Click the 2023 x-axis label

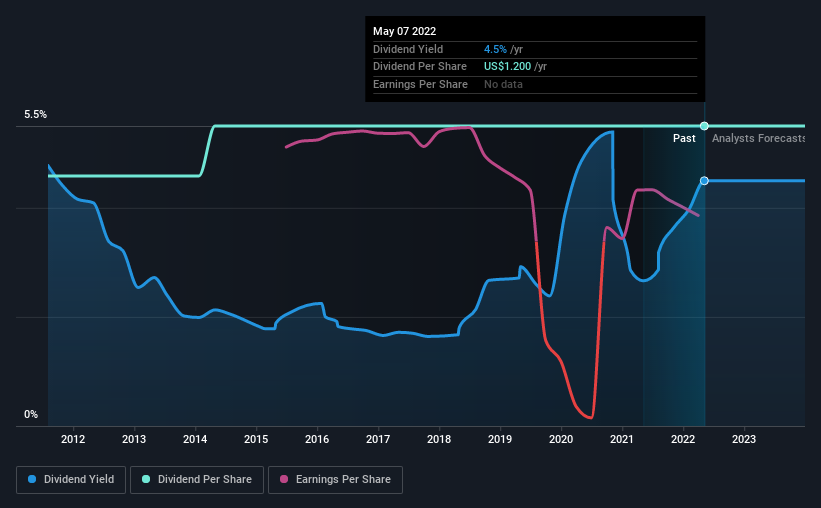click(x=744, y=439)
